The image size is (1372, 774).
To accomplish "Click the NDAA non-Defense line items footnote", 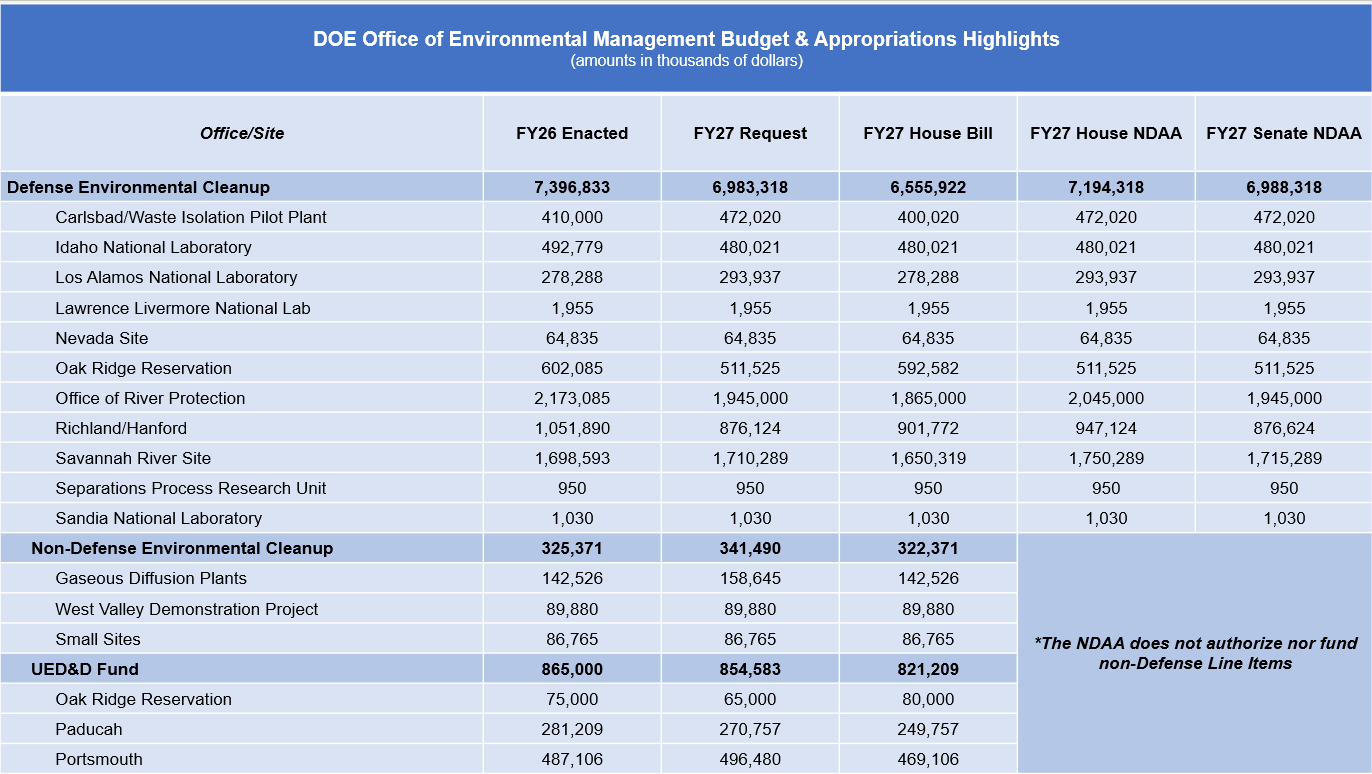I will point(1195,653).
